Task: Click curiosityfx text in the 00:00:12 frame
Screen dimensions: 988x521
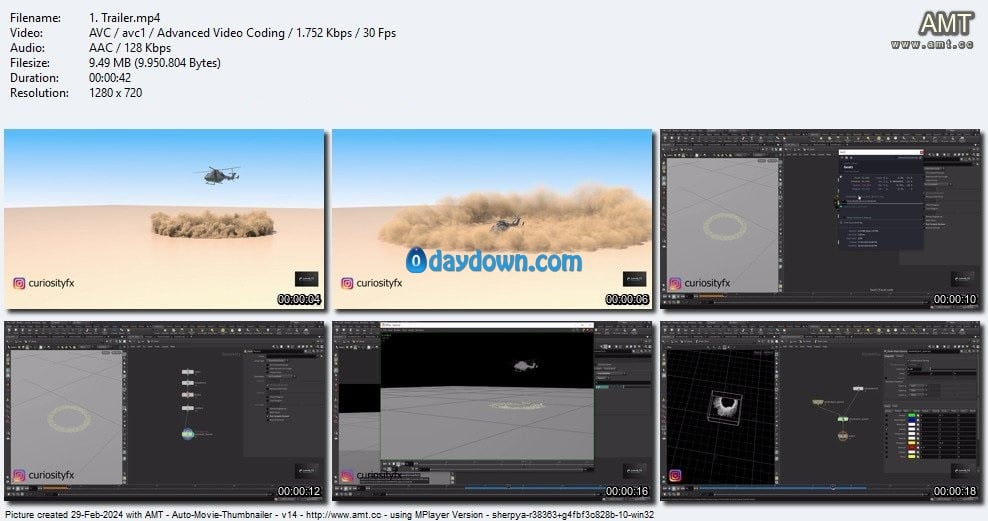Action: 52,475
